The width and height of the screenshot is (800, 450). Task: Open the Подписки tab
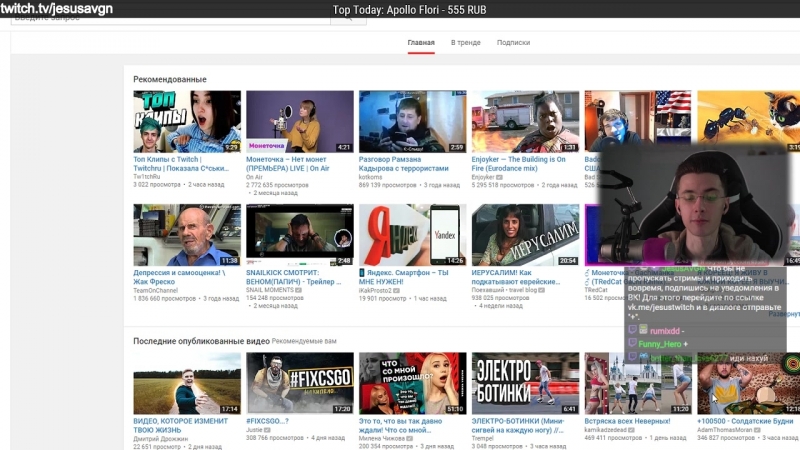513,42
